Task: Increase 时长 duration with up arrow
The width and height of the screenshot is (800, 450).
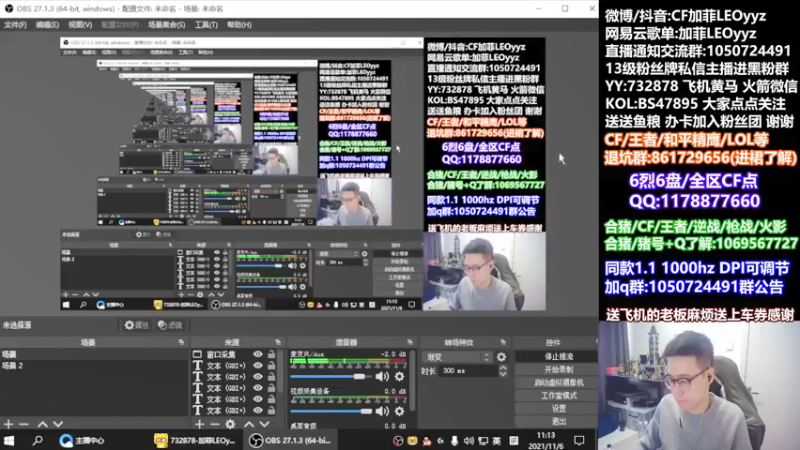Action: tap(503, 367)
